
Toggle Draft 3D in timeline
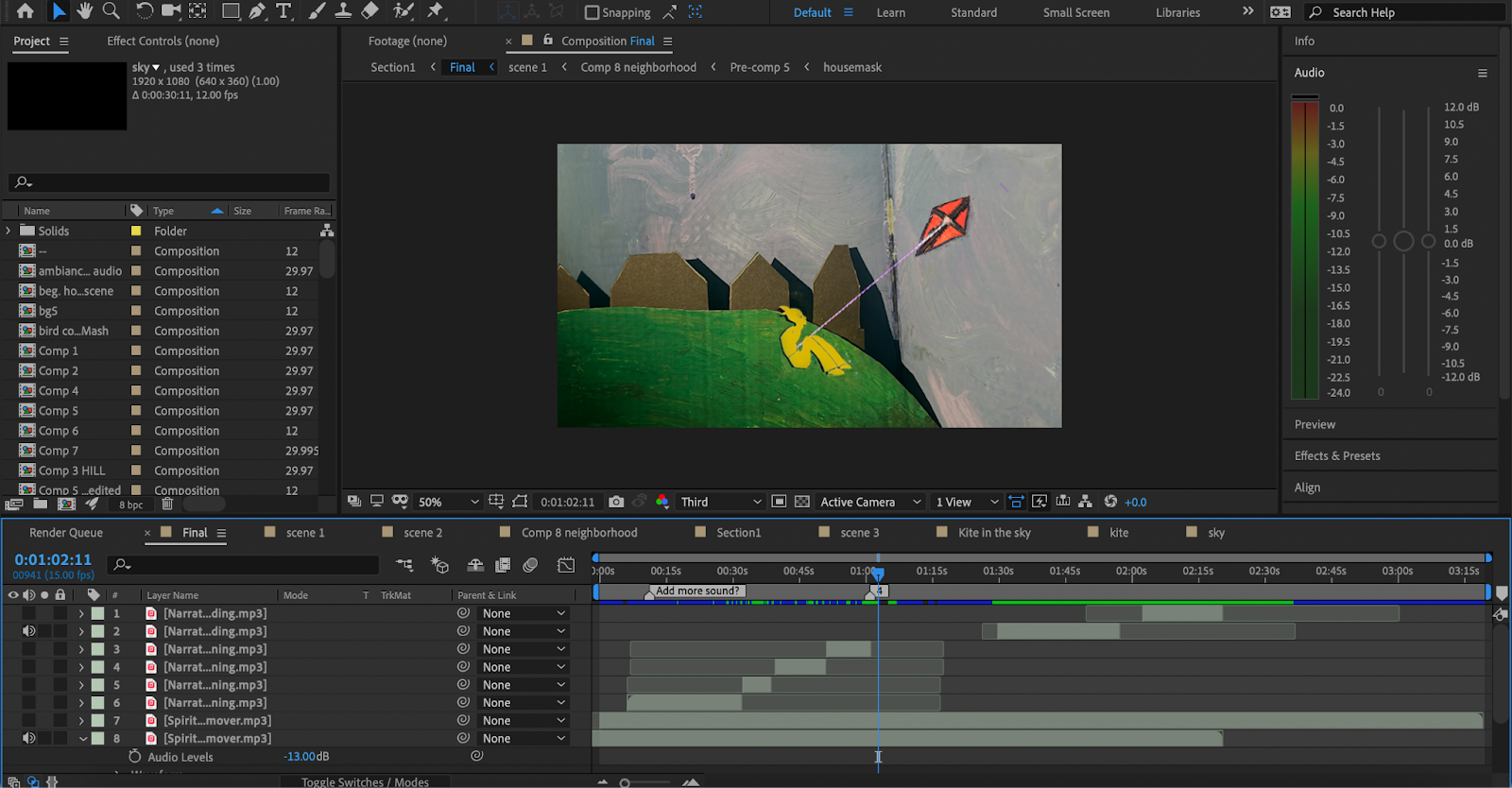coord(439,565)
